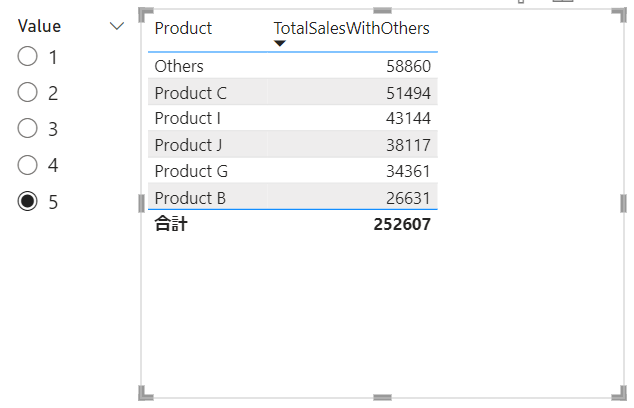Click the top-left corner resize handle of the table
The width and height of the screenshot is (634, 408).
[x=145, y=14]
